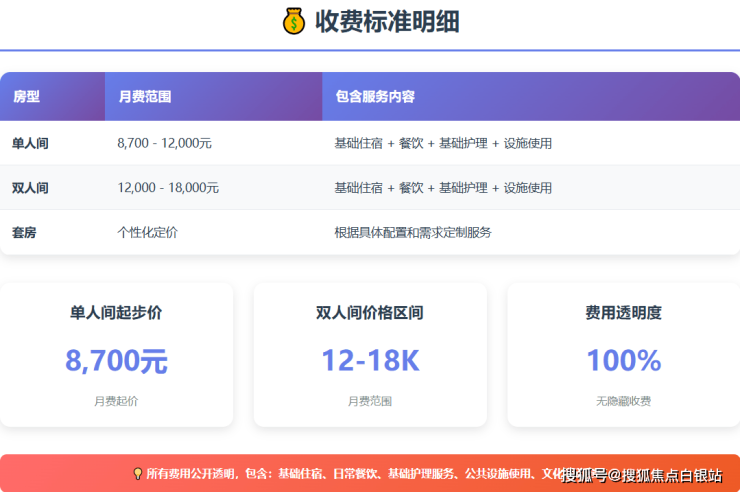Screen dimensions: 740x492
Task: Select the 房型 column header
Action: coord(27,97)
